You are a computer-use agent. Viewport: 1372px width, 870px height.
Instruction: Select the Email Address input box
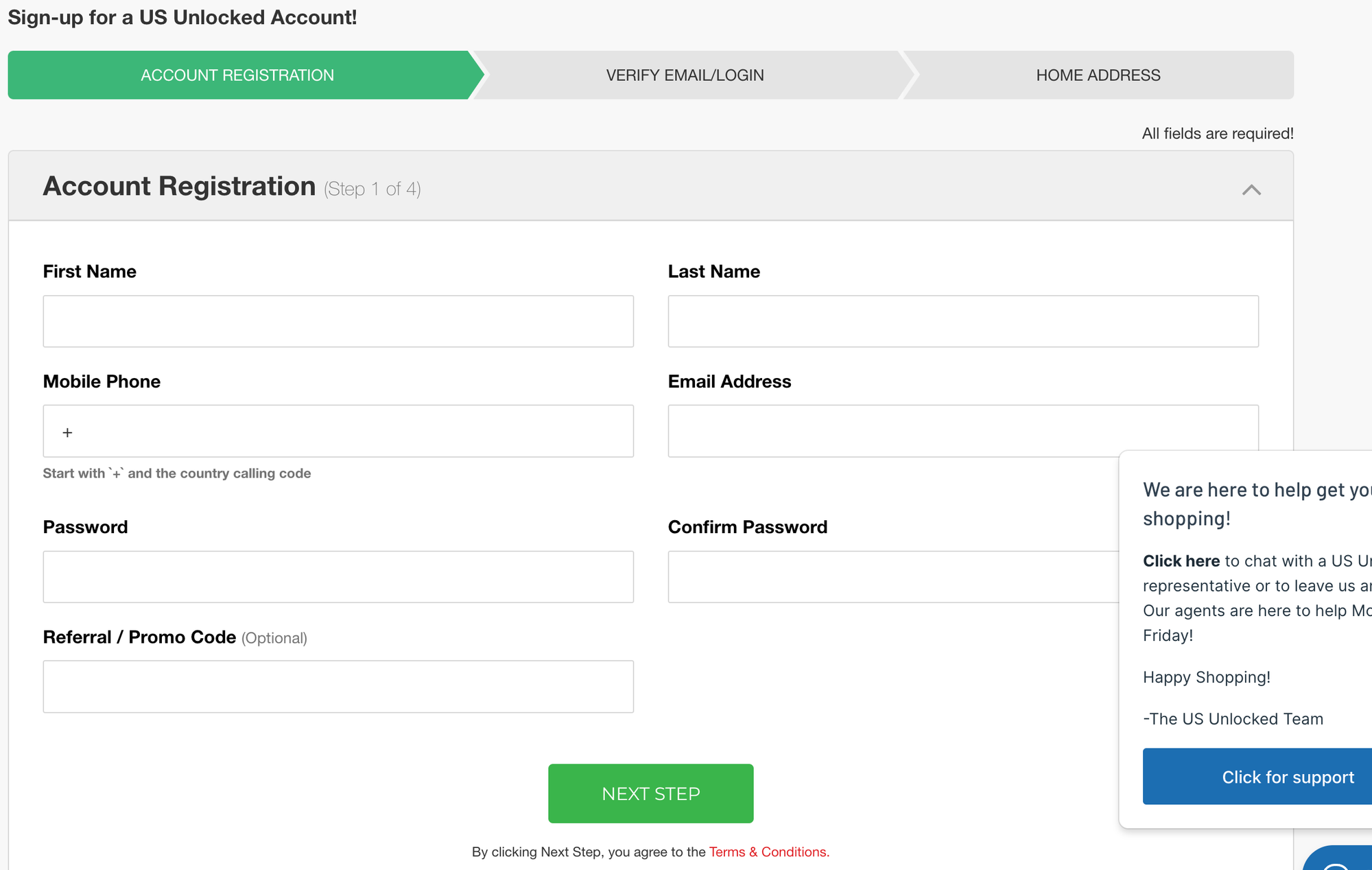point(892,431)
